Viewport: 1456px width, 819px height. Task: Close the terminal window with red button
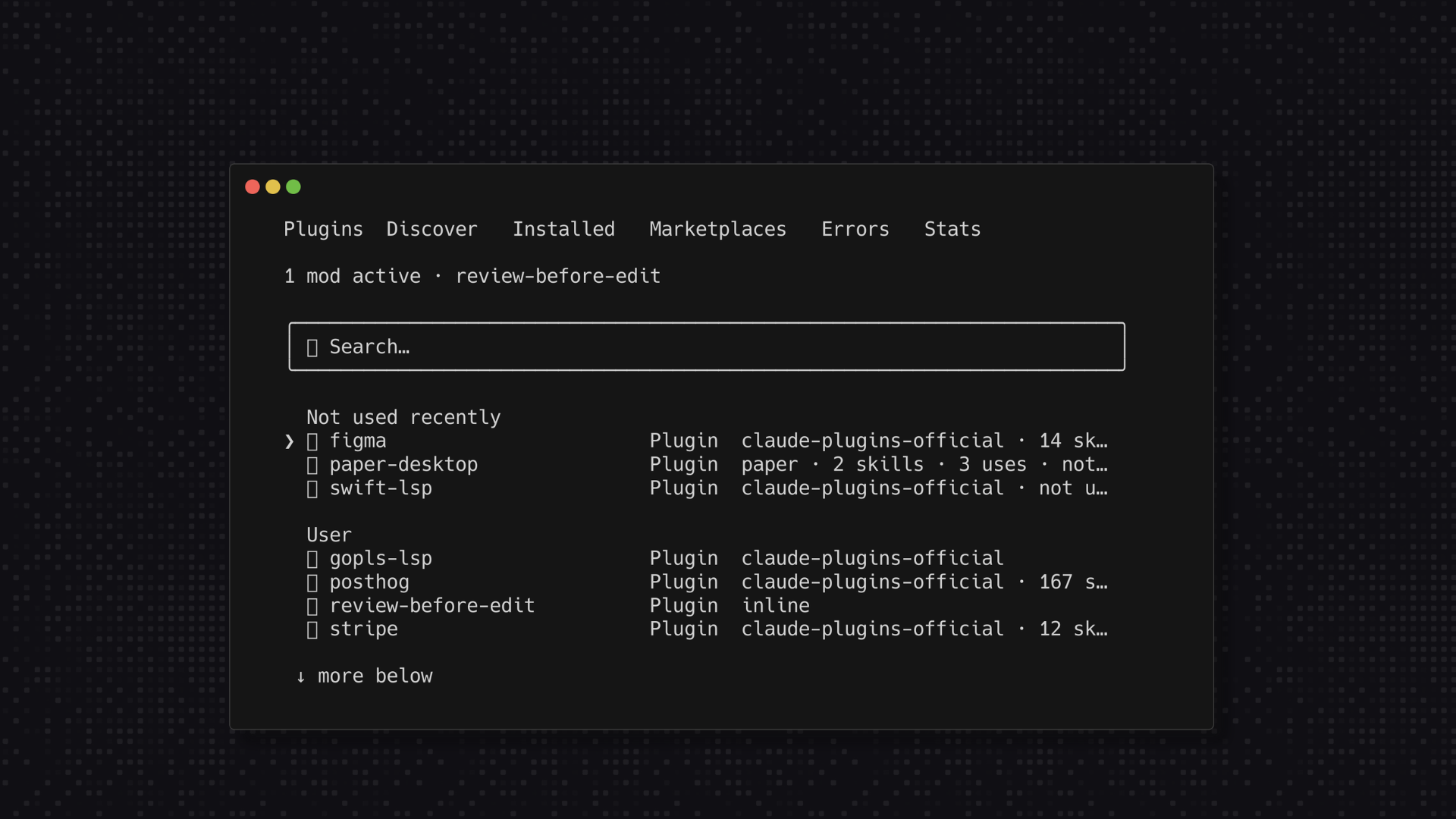(x=253, y=187)
